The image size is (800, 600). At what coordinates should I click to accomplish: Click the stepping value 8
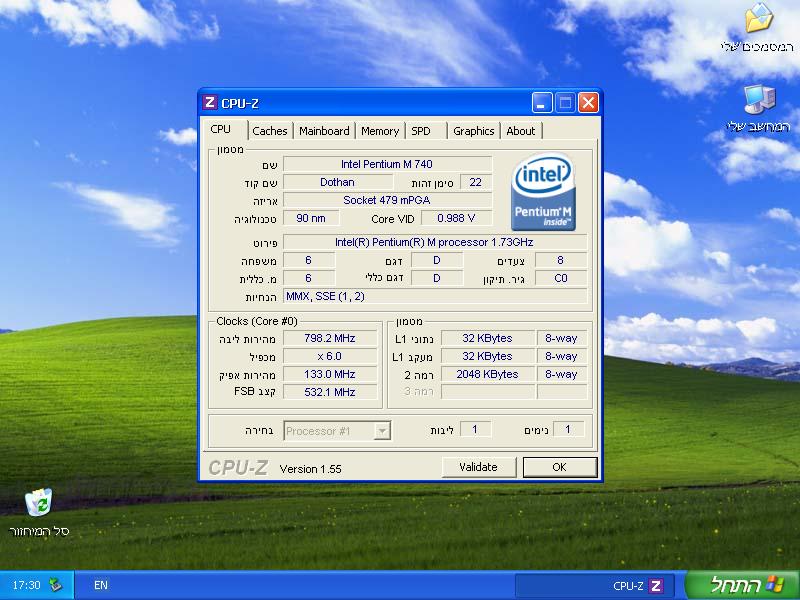pos(561,261)
